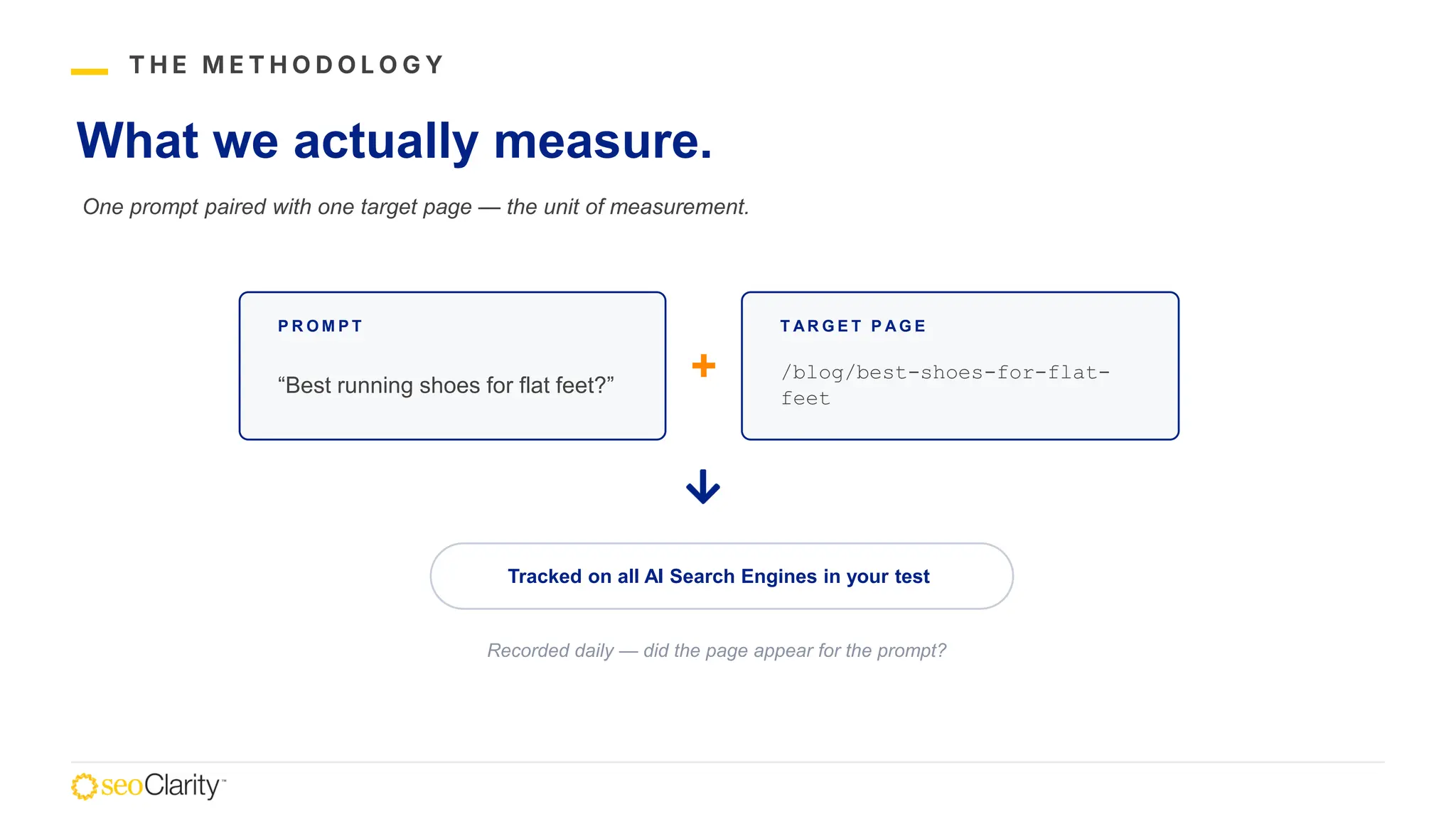The image size is (1456, 819).
Task: Click the PROMPT card label
Action: (321, 326)
